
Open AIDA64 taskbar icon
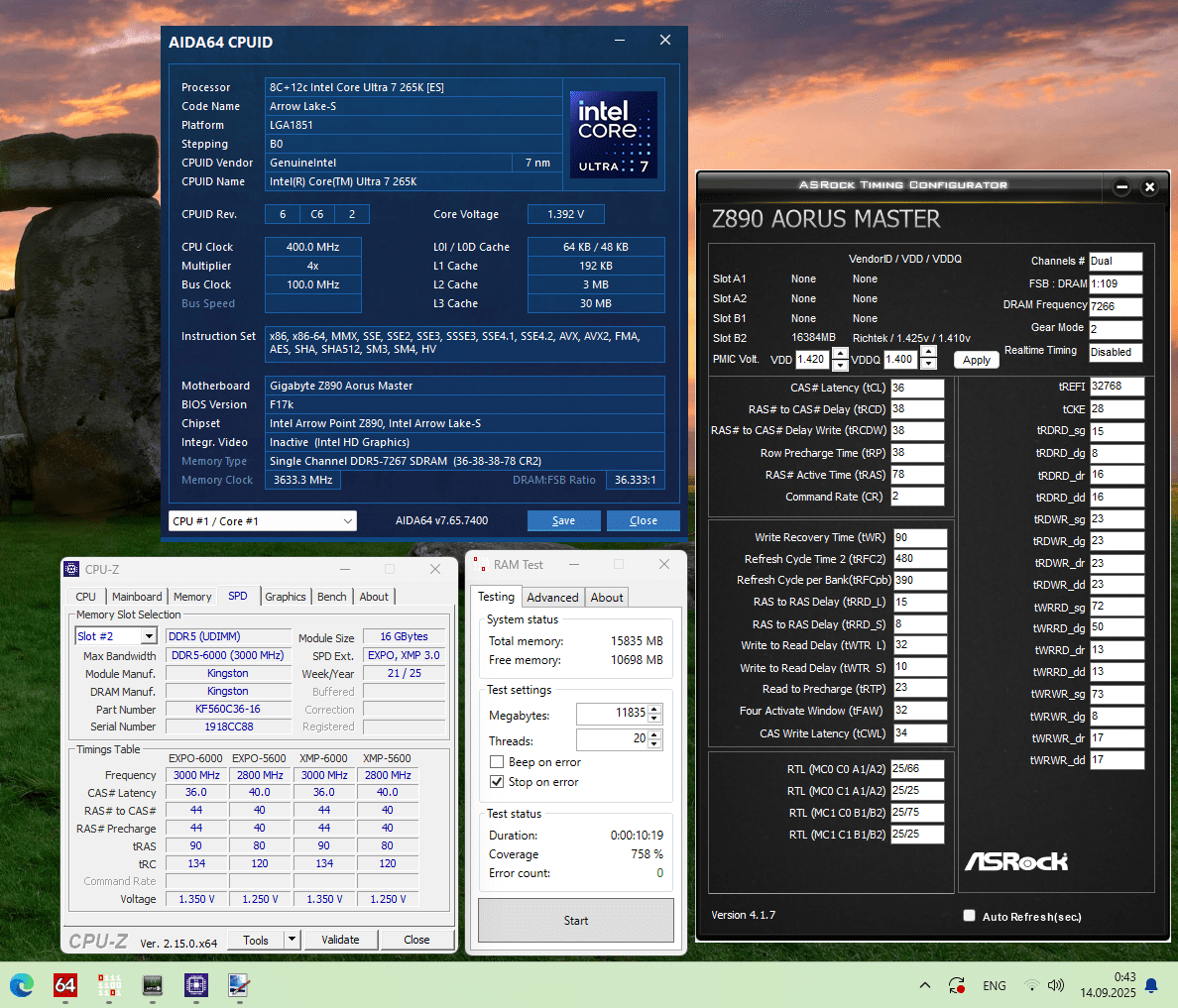click(x=65, y=985)
